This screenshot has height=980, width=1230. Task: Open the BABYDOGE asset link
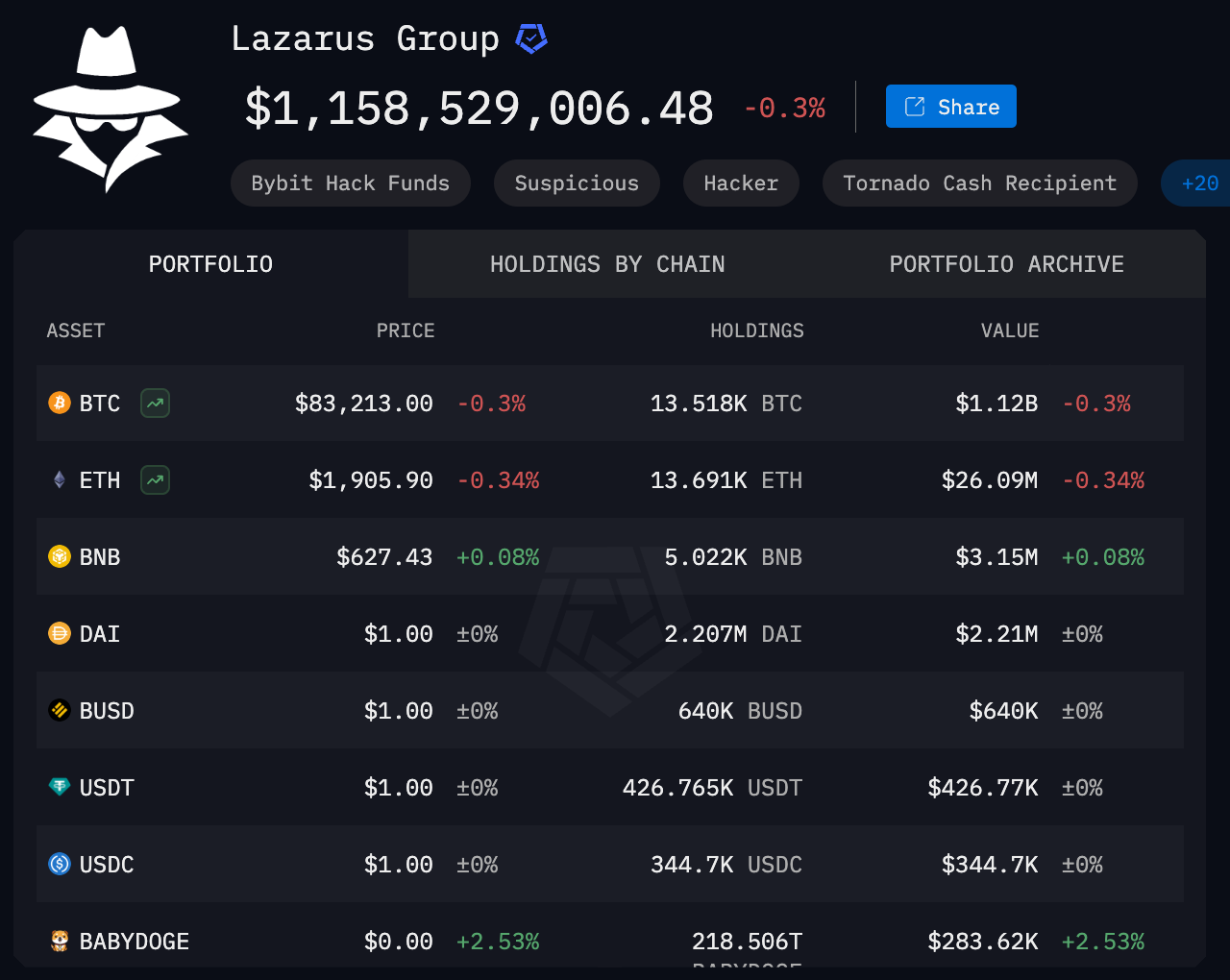135,942
